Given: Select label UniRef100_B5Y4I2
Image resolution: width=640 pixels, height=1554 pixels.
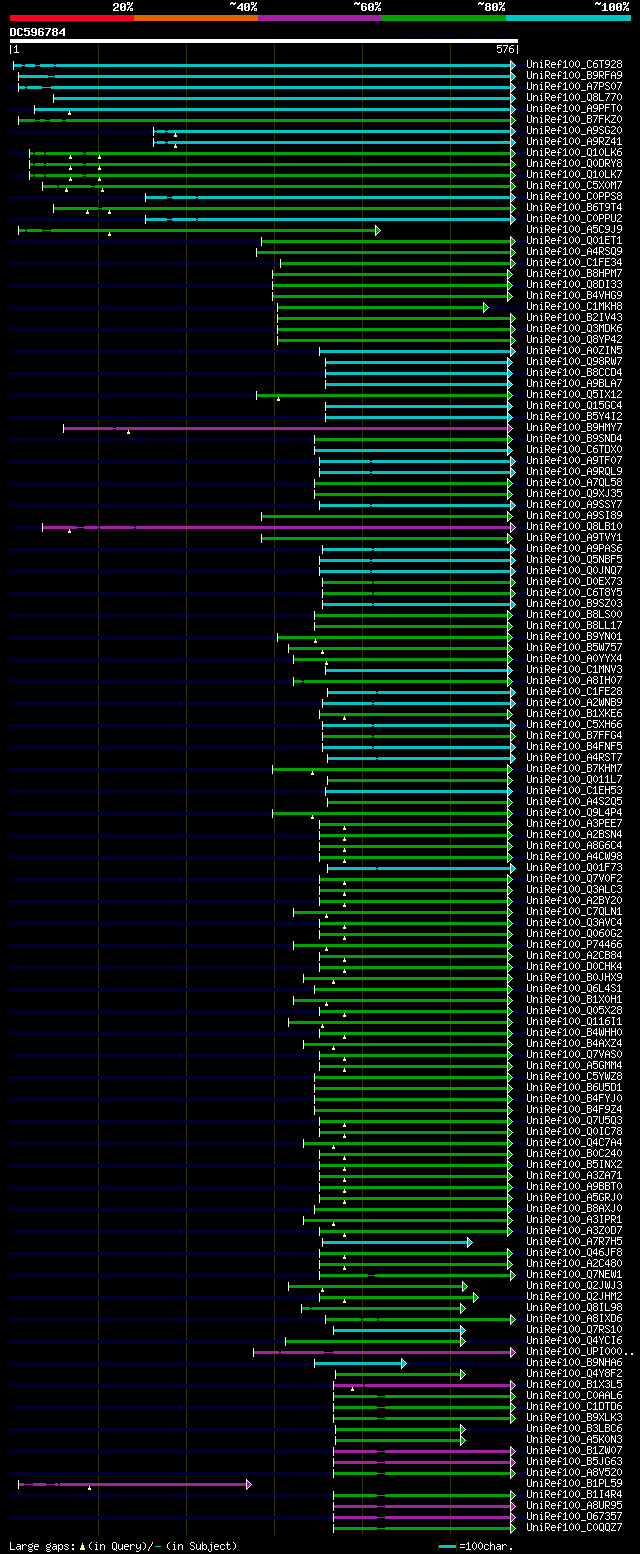Looking at the screenshot, I should [x=574, y=417].
